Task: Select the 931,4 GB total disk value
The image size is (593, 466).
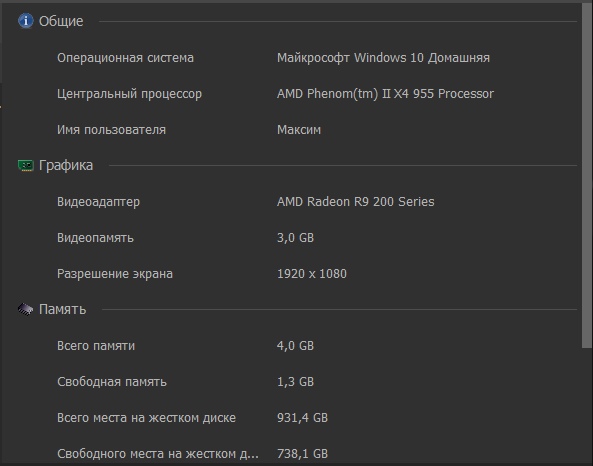Action: 302,418
